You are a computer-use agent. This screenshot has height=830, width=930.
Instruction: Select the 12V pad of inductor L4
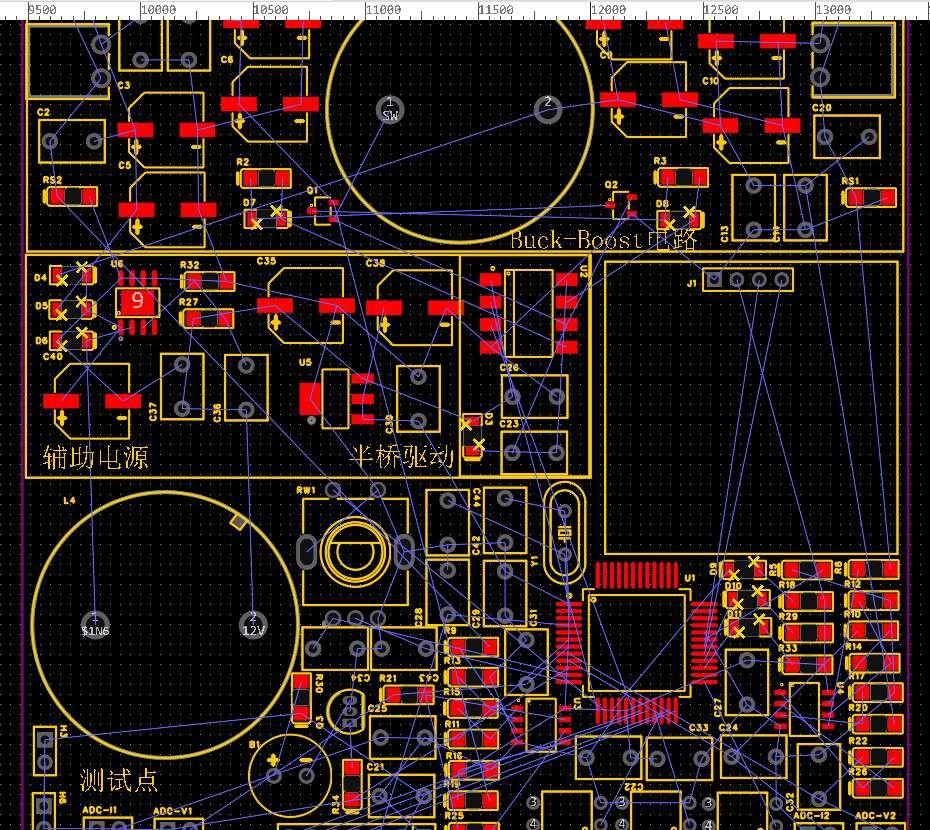point(253,625)
